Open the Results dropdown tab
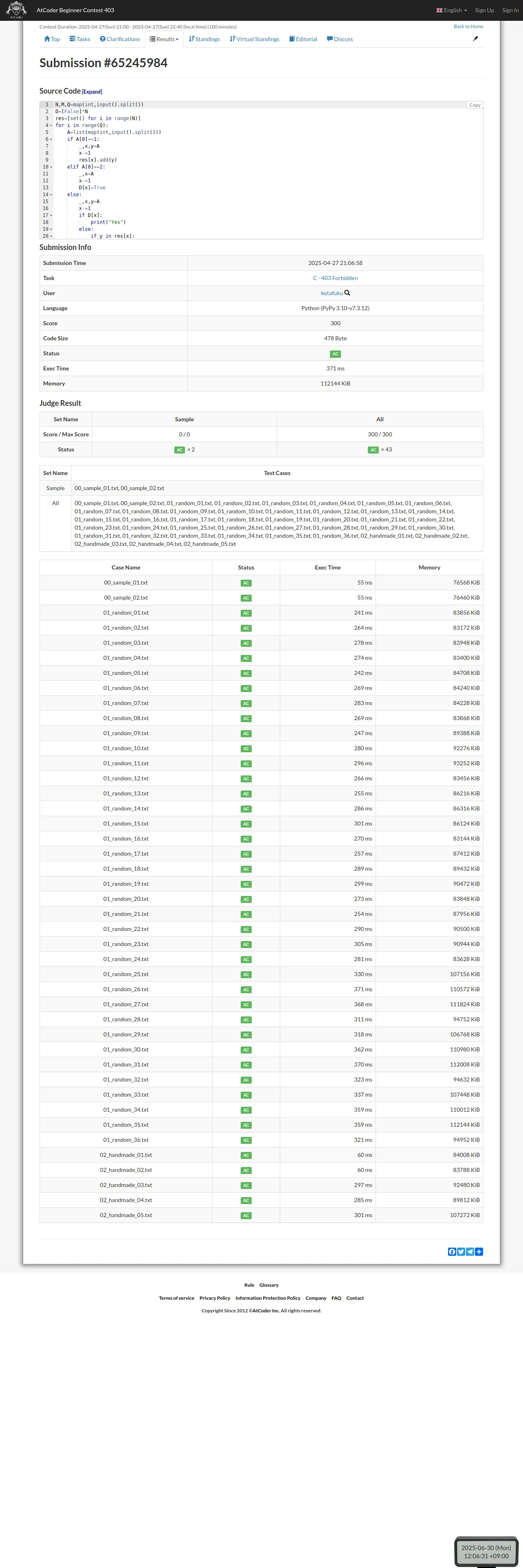Image resolution: width=523 pixels, height=1568 pixels. tap(165, 39)
